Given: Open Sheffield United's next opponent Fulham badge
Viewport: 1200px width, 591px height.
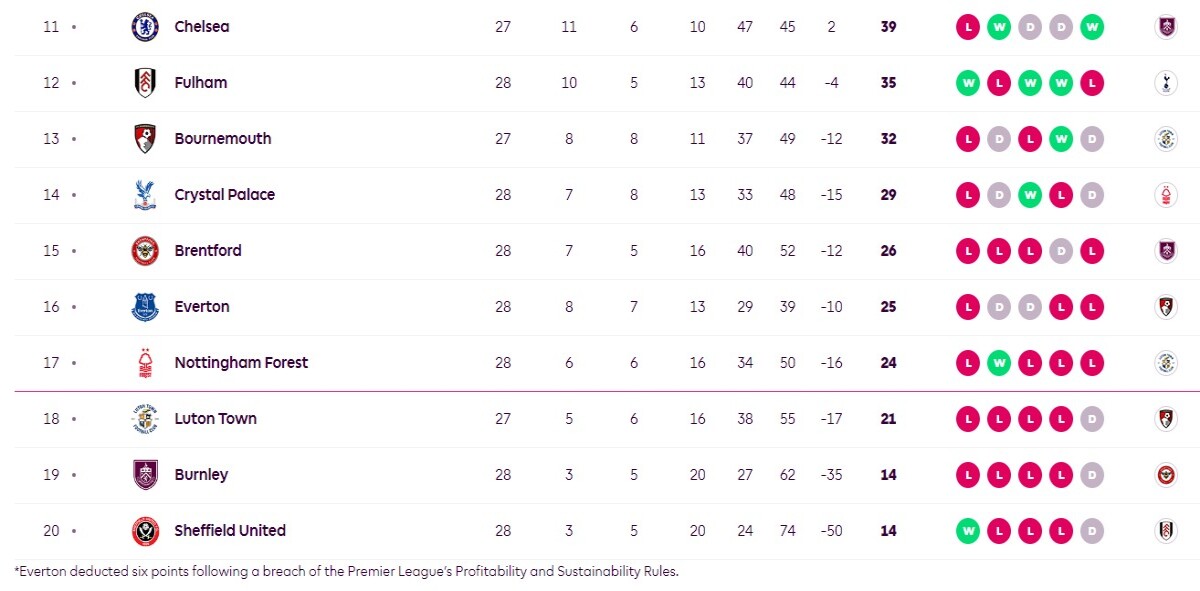Looking at the screenshot, I should pos(1165,531).
